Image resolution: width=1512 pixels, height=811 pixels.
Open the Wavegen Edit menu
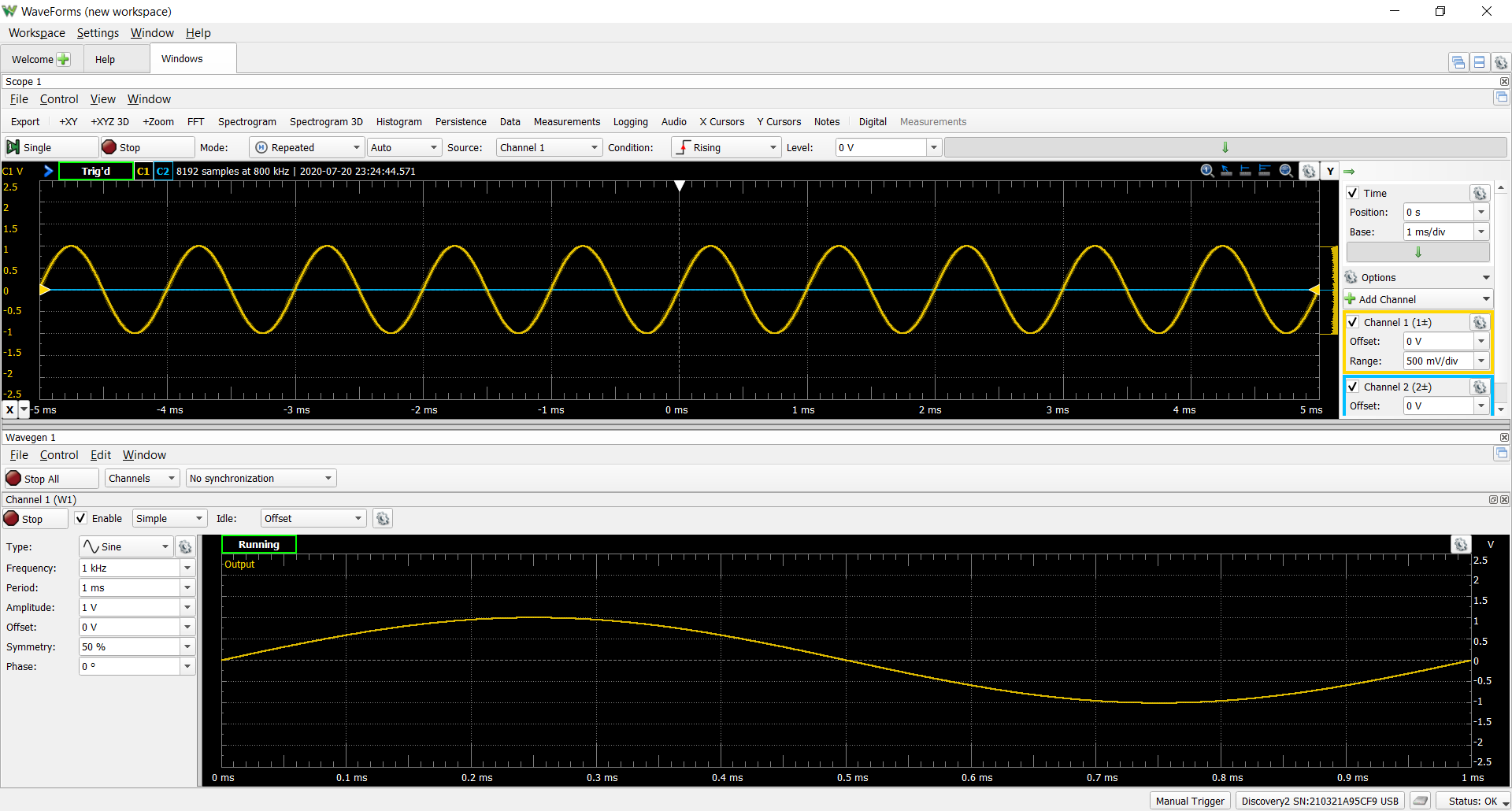101,455
